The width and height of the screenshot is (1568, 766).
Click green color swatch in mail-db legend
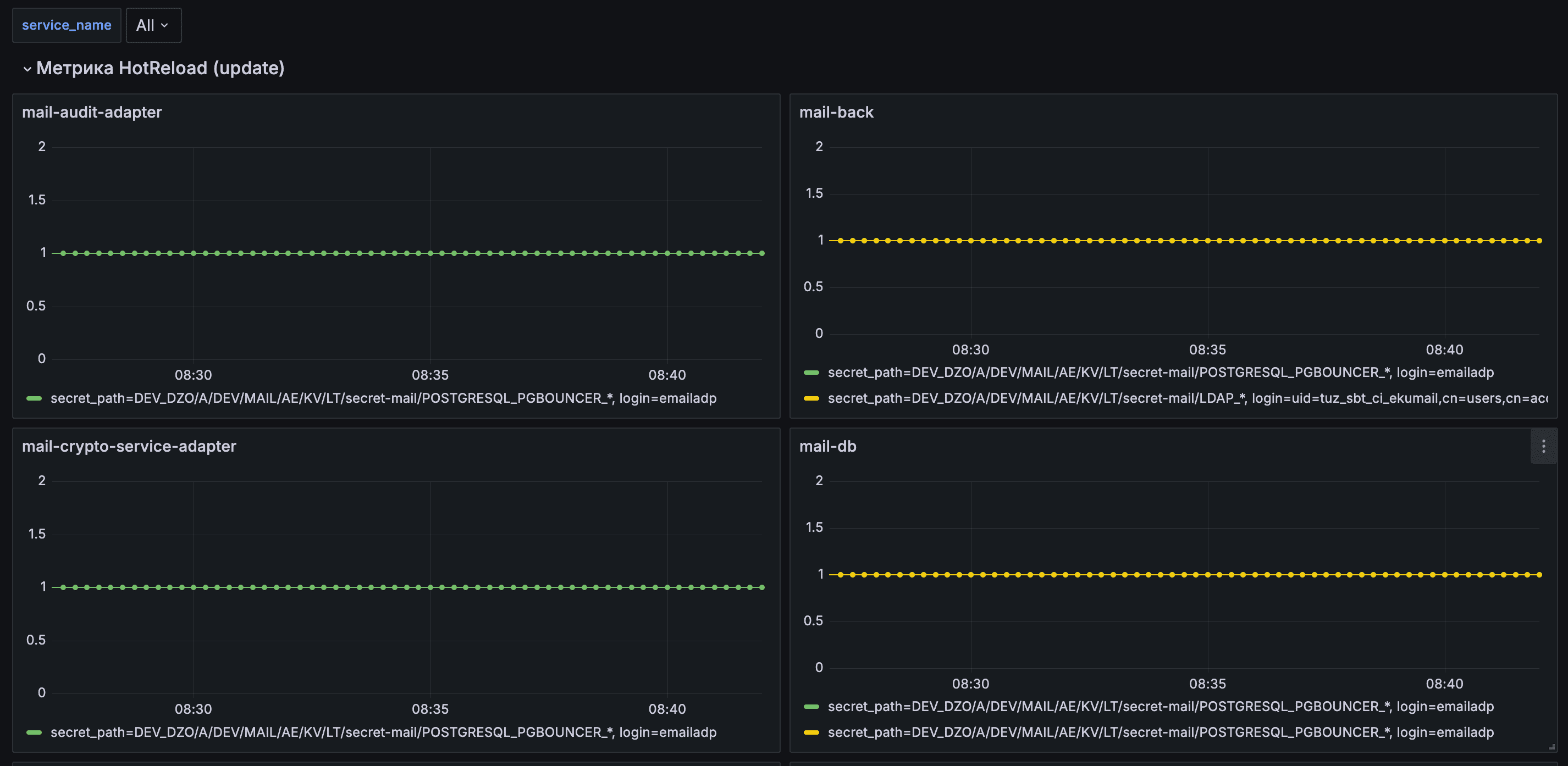811,706
